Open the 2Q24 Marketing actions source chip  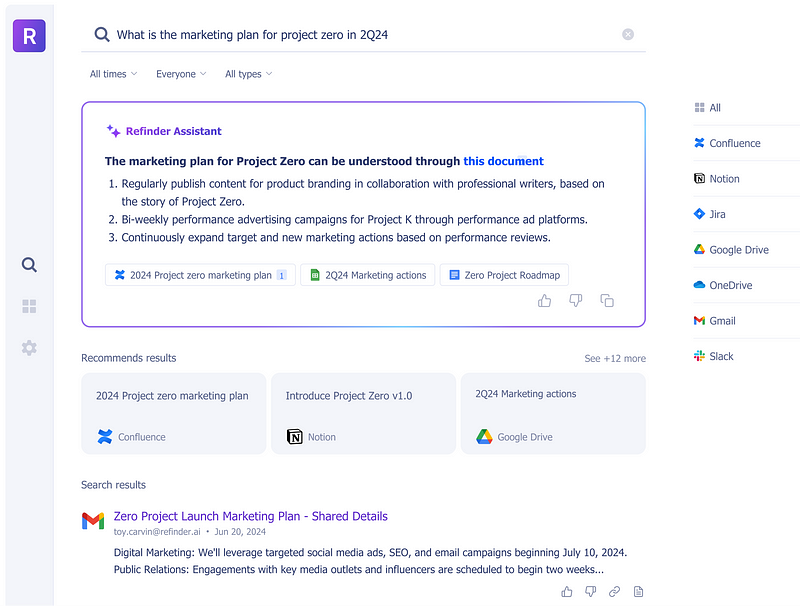(367, 275)
